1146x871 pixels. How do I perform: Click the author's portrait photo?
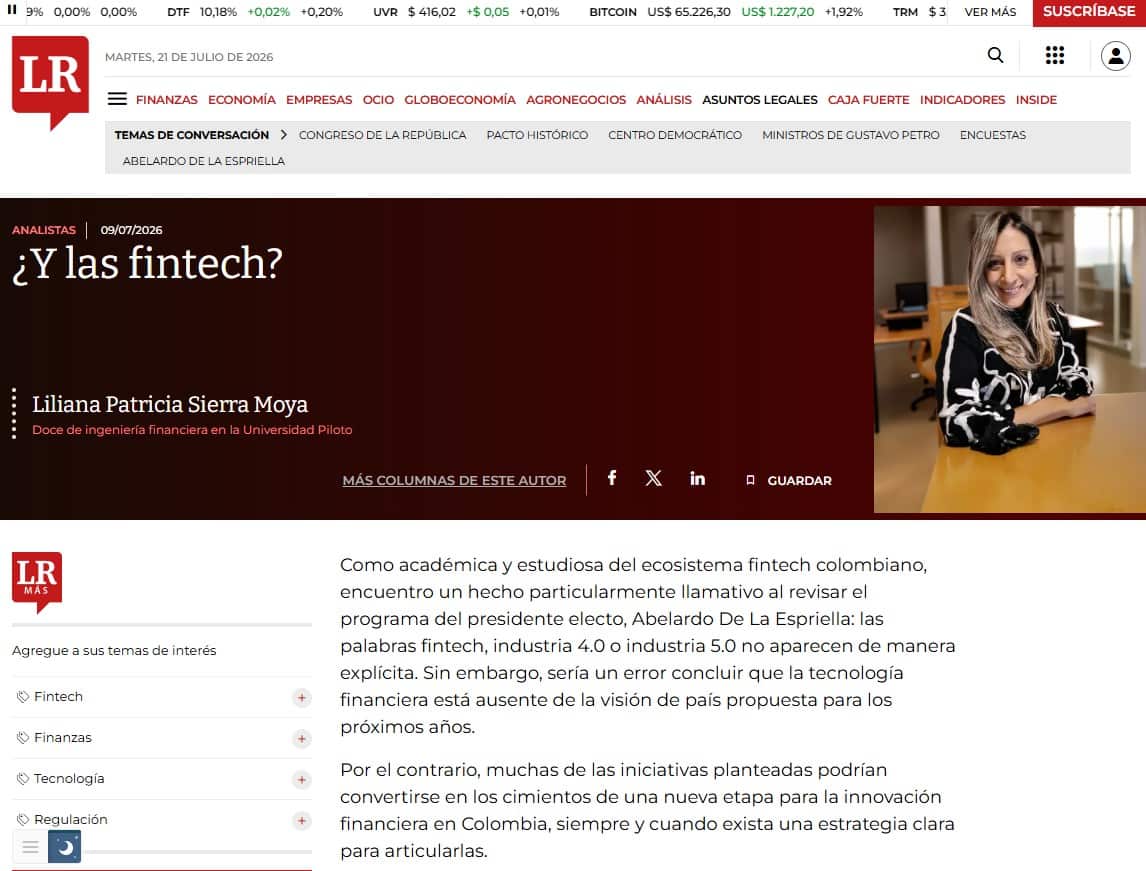[1009, 359]
